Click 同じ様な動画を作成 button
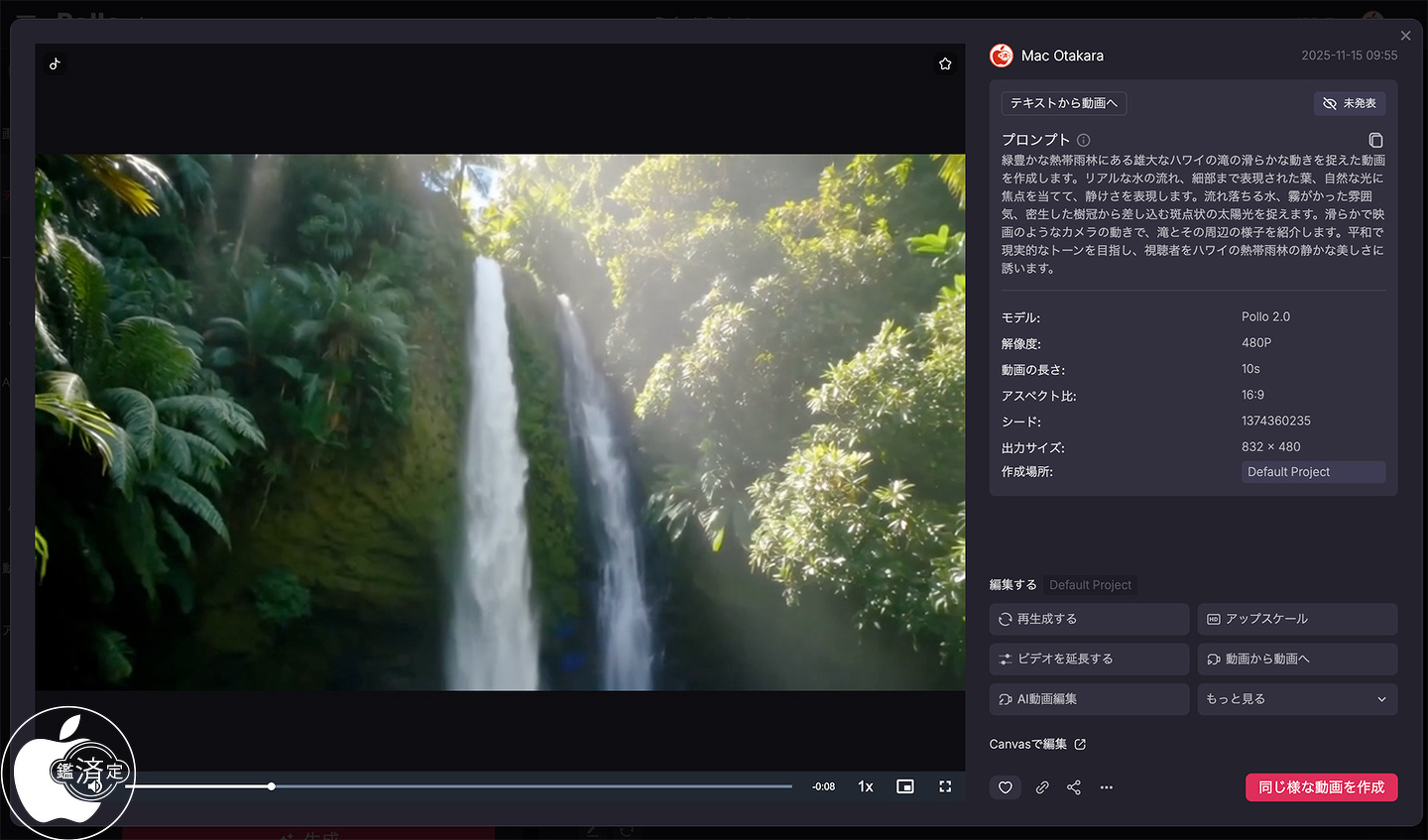This screenshot has height=840, width=1428. [x=1321, y=787]
